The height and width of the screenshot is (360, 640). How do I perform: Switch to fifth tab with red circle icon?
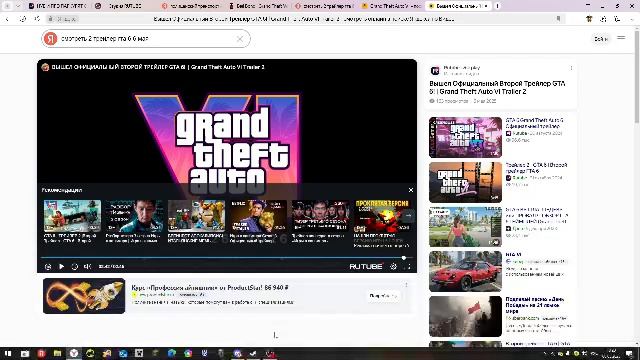click(x=324, y=6)
